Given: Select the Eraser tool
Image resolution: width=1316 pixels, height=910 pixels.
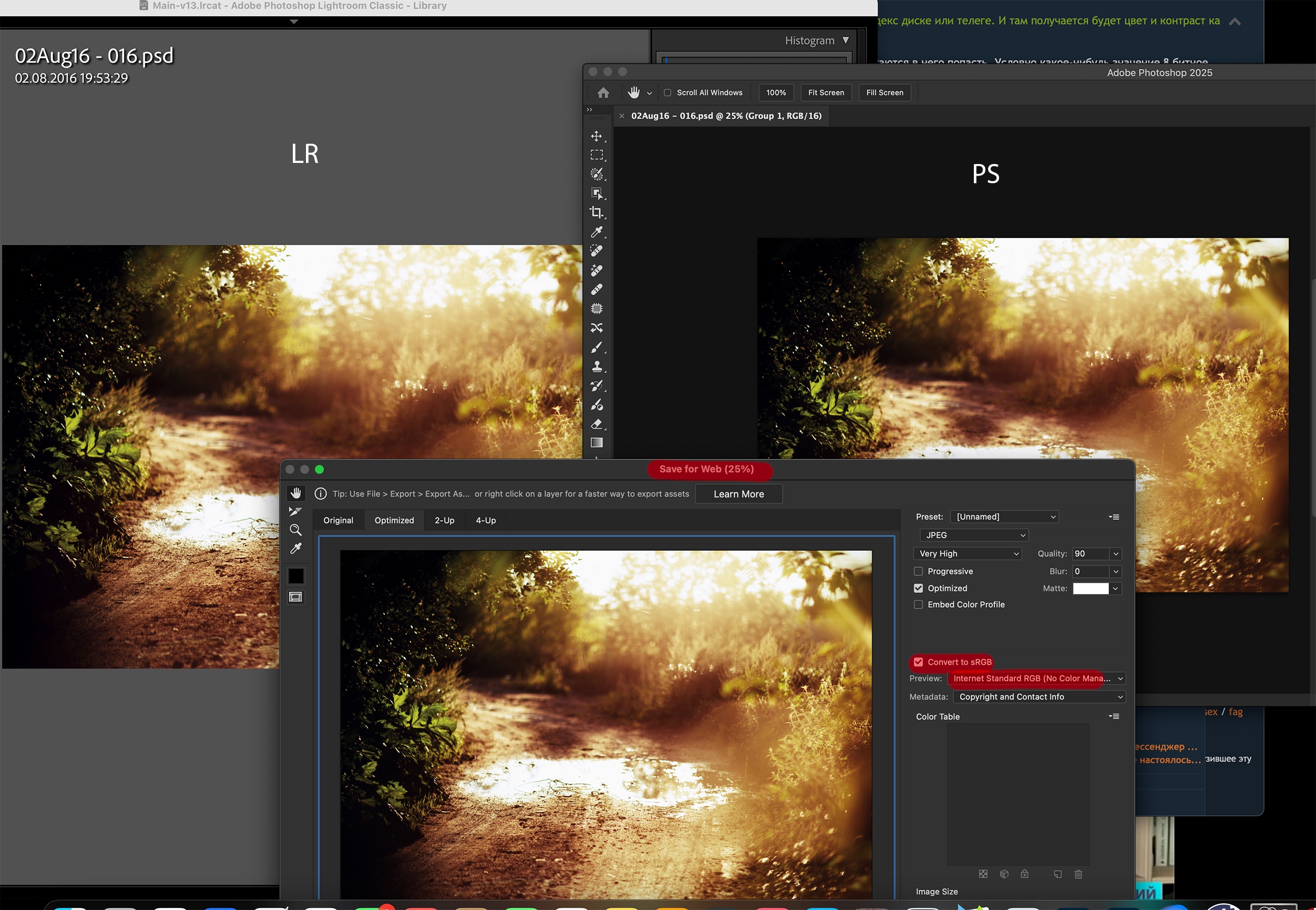Looking at the screenshot, I should [596, 424].
